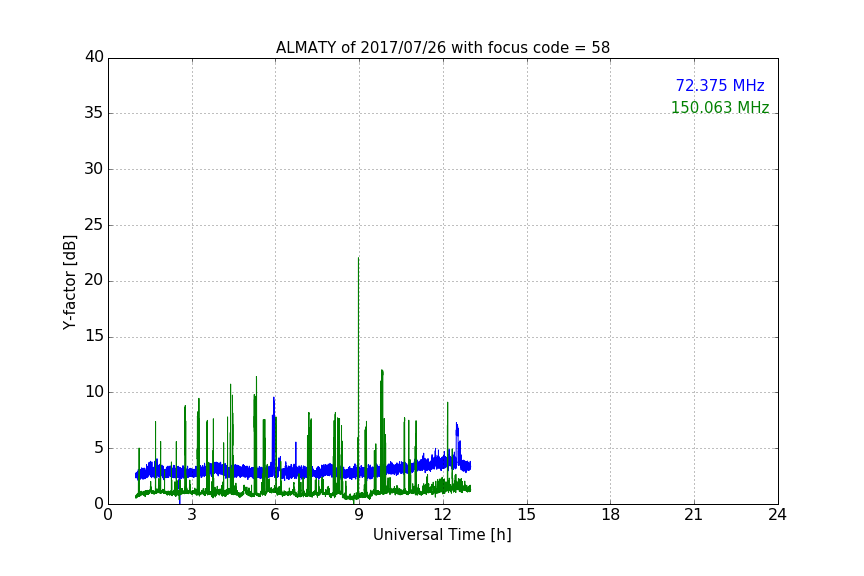
Task: Click the y-axis tick label 40
Action: [94, 57]
